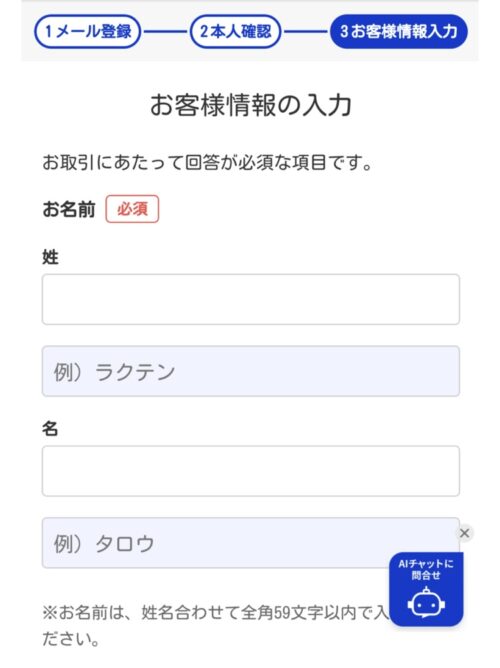This screenshot has height=668, width=500.
Task: Click the line connecting steps 2 and 3
Action: click(305, 32)
